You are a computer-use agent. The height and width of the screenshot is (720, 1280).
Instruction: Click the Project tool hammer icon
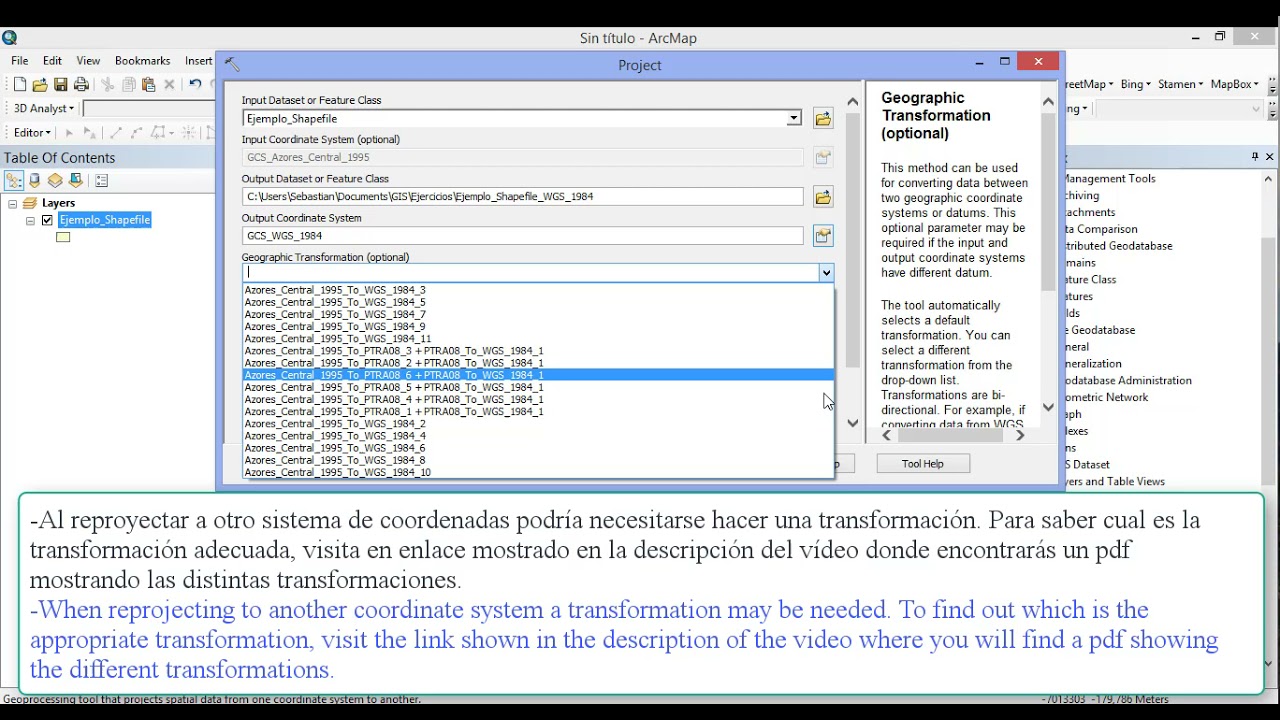pos(232,65)
